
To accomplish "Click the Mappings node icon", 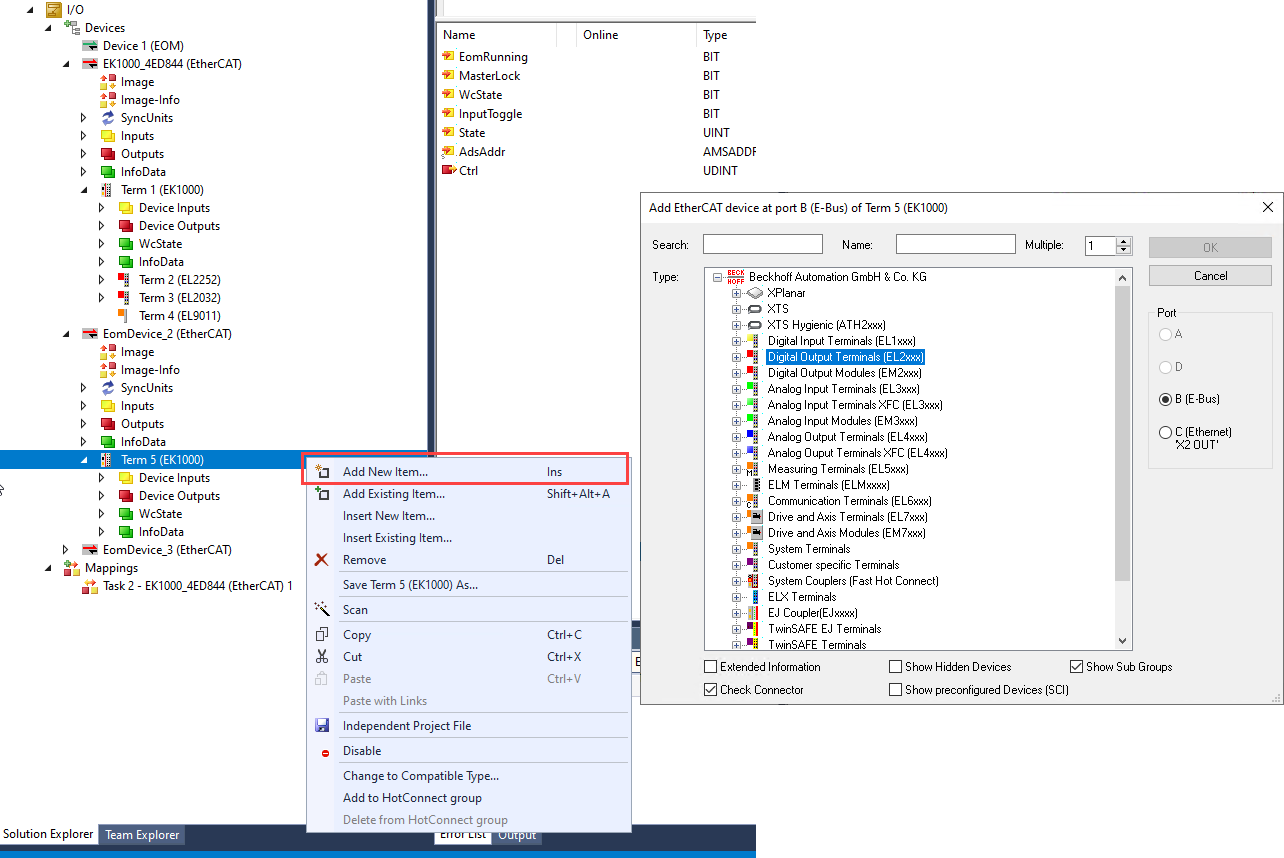I will (x=72, y=568).
